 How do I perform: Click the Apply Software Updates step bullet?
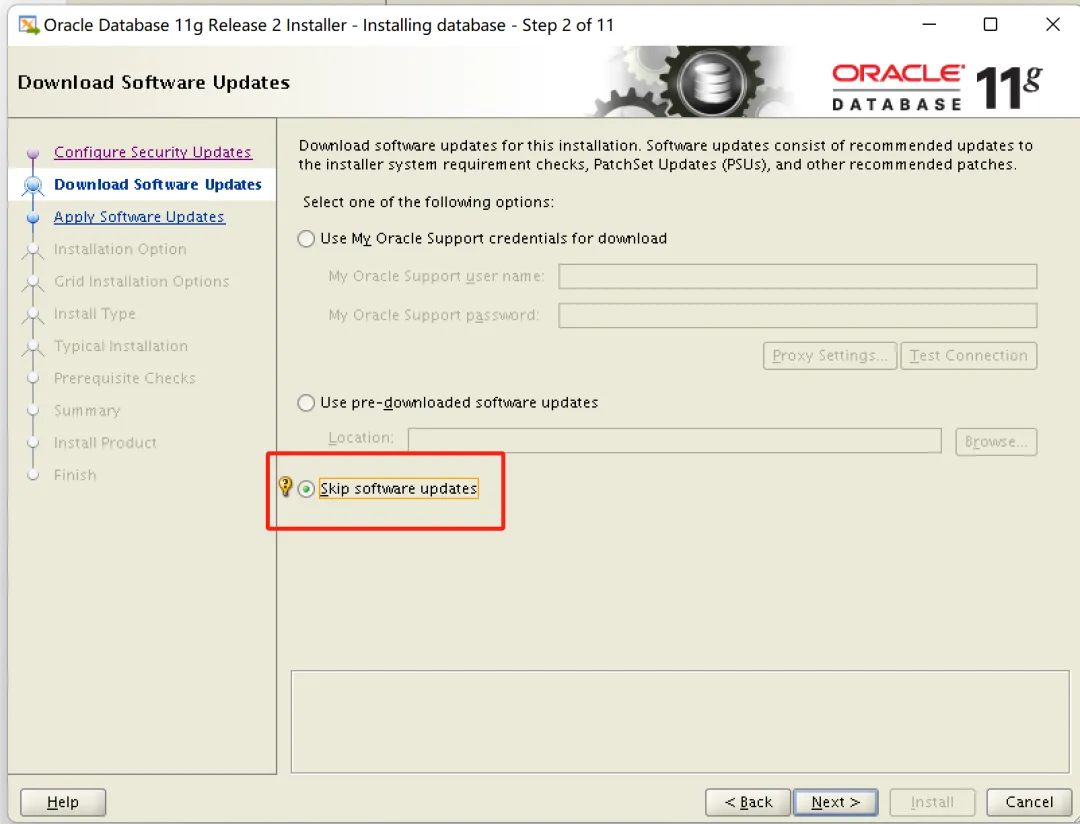(x=32, y=218)
